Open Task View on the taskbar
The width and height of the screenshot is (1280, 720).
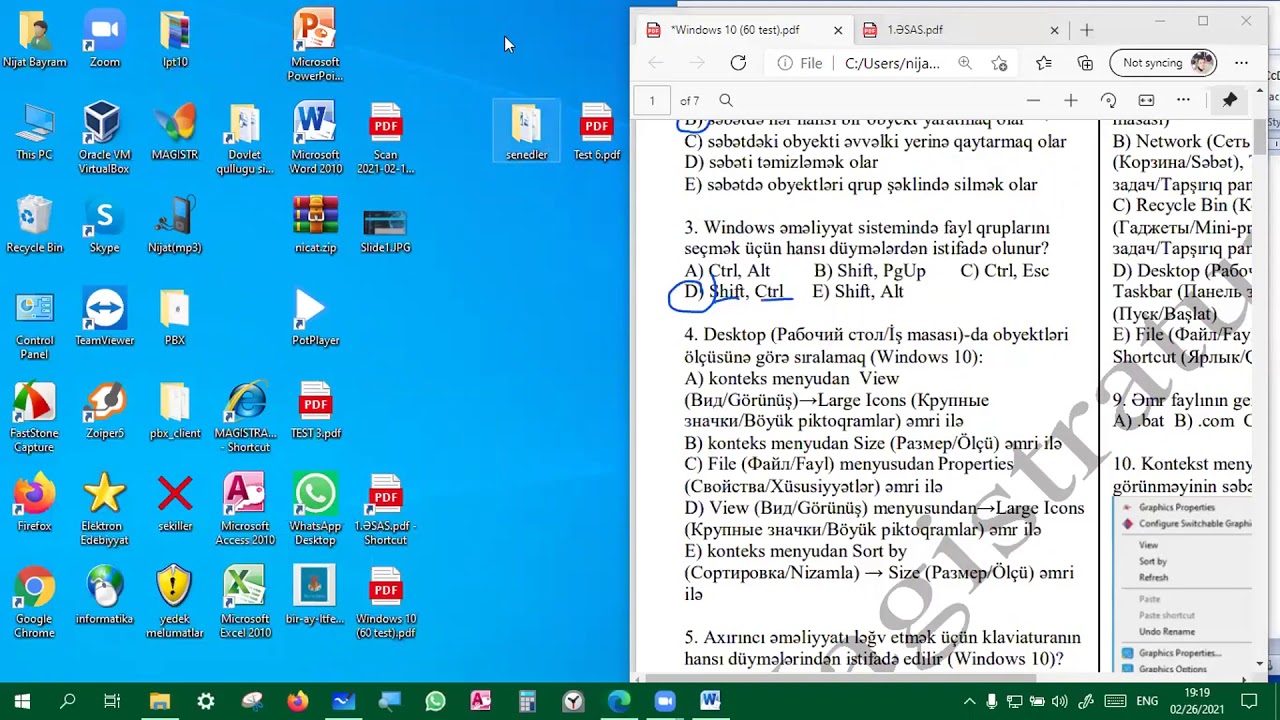[x=112, y=701]
